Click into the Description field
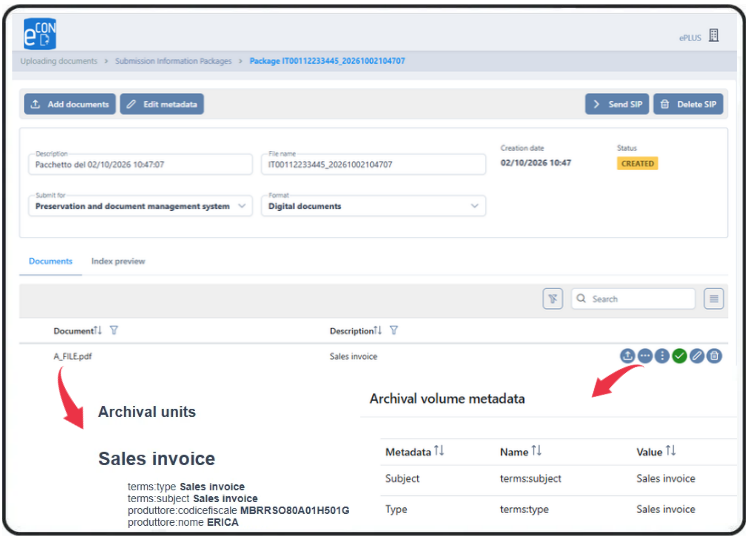The height and width of the screenshot is (540, 748). coord(140,165)
